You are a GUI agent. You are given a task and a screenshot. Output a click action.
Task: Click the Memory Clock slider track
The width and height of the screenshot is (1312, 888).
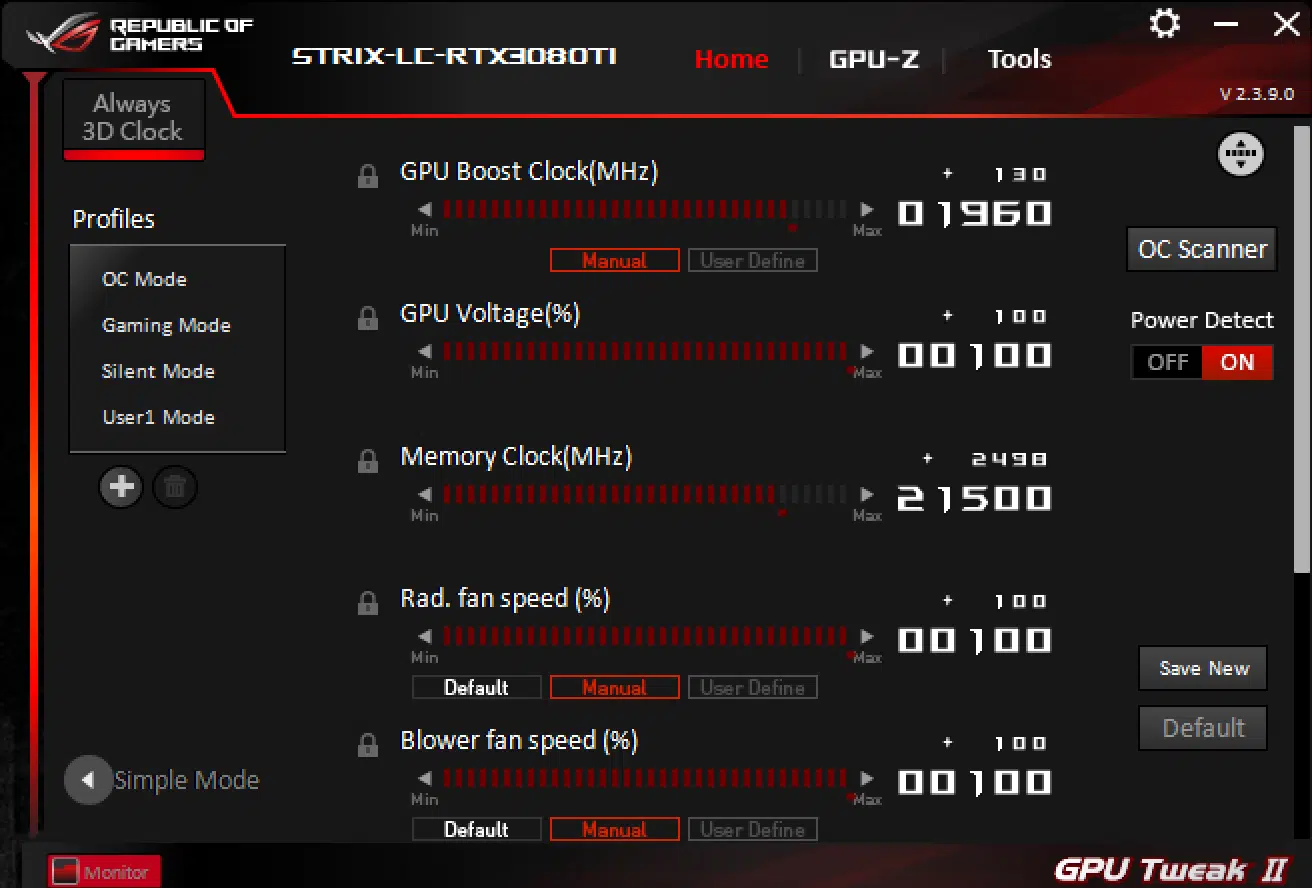click(645, 495)
